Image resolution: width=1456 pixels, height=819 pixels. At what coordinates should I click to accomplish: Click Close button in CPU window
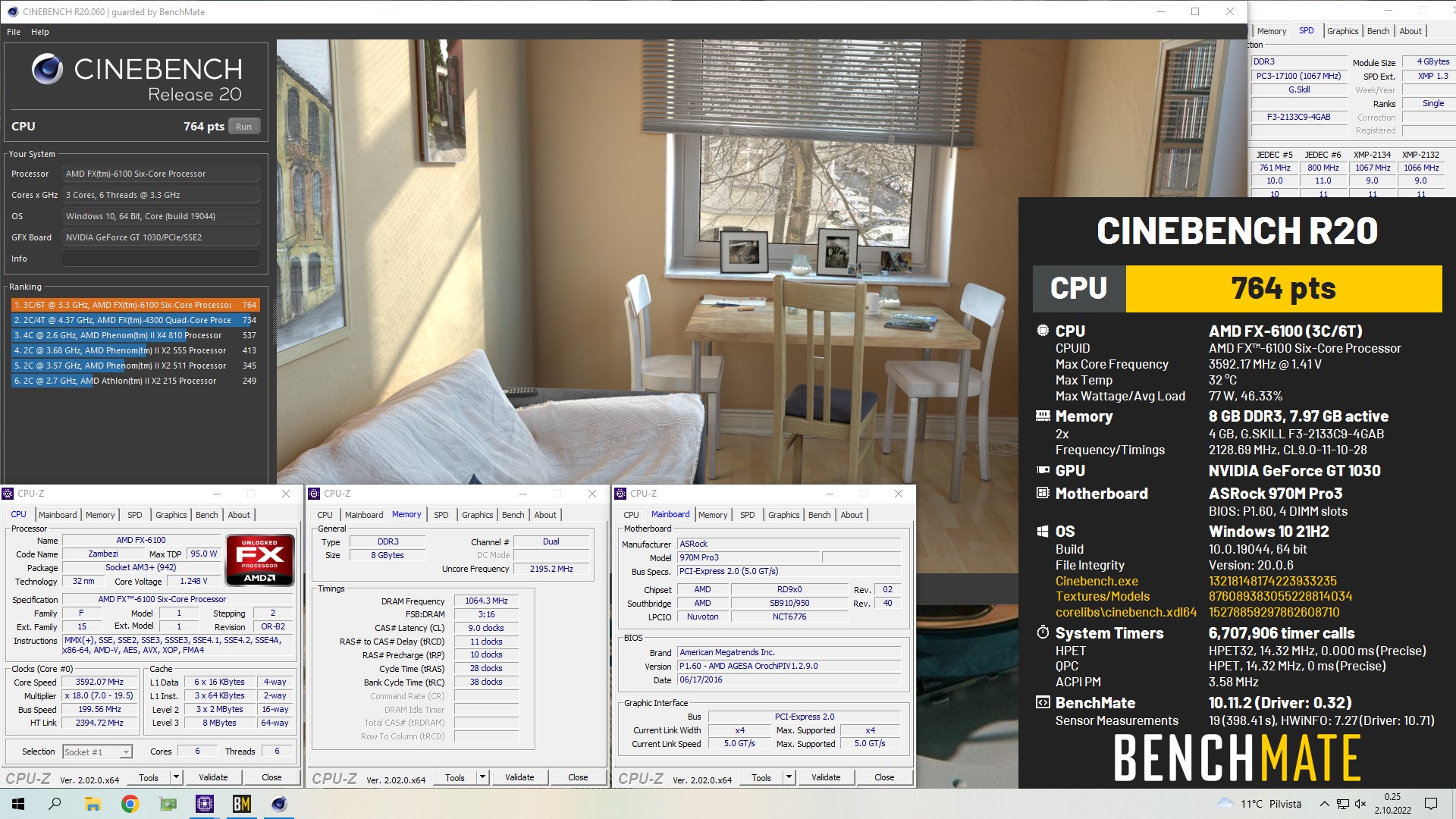point(271,777)
